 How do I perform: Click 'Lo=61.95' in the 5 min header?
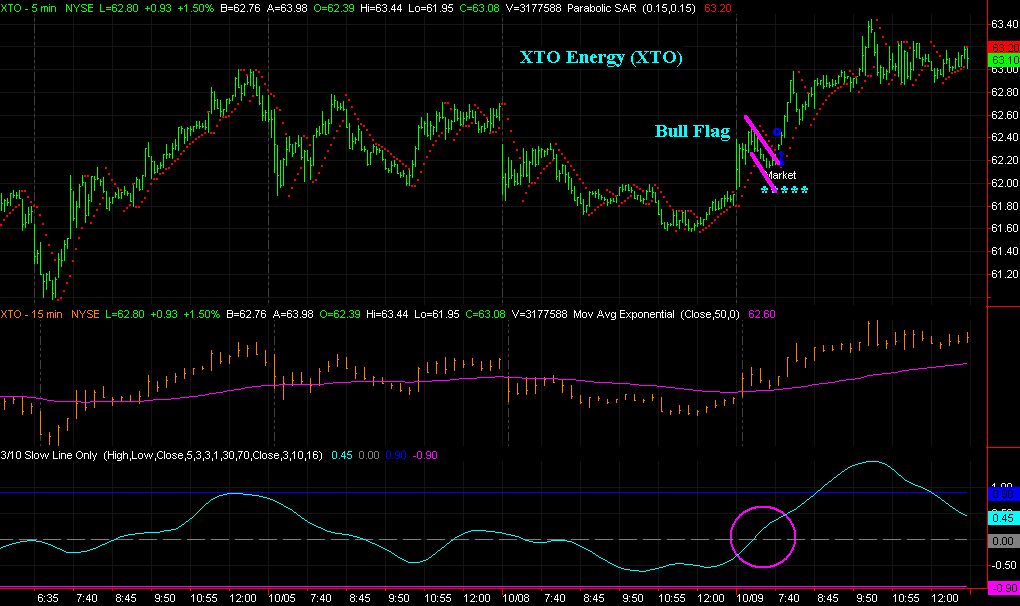(433, 8)
